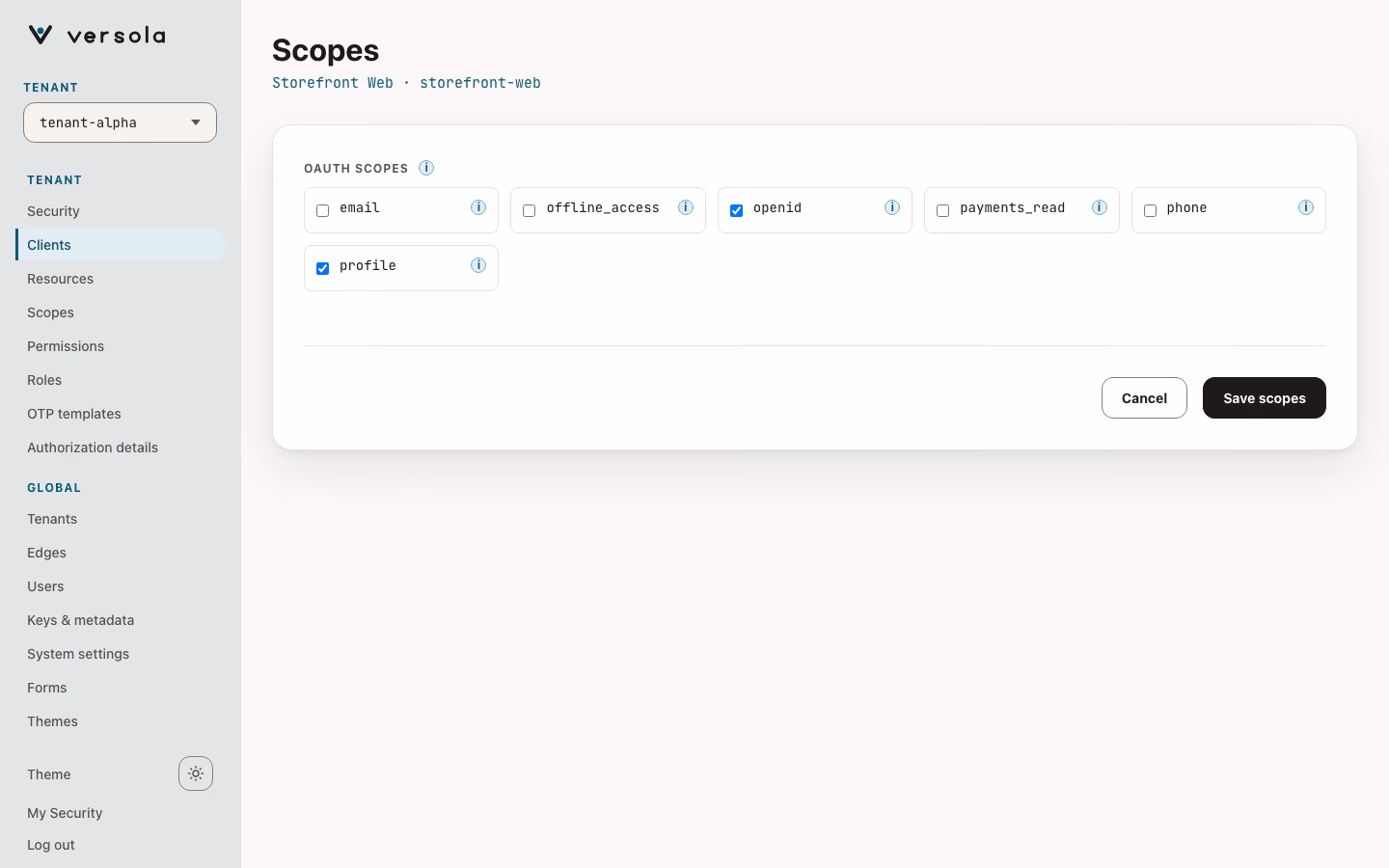The width and height of the screenshot is (1389, 868).
Task: Uncheck the profile scope checkbox
Action: click(323, 268)
